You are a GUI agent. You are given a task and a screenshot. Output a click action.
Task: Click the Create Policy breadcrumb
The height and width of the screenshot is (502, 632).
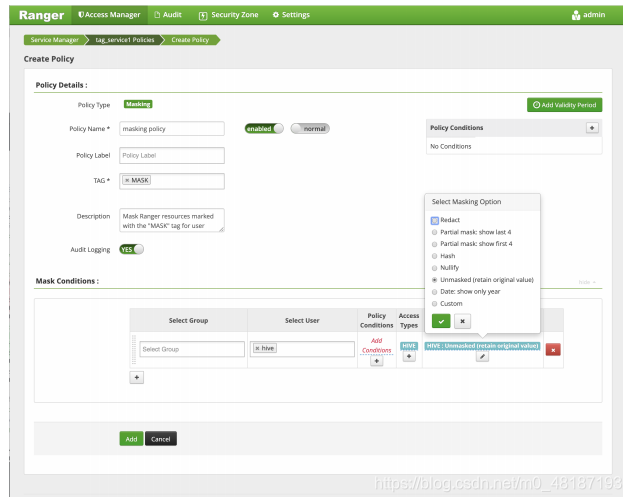[190, 40]
